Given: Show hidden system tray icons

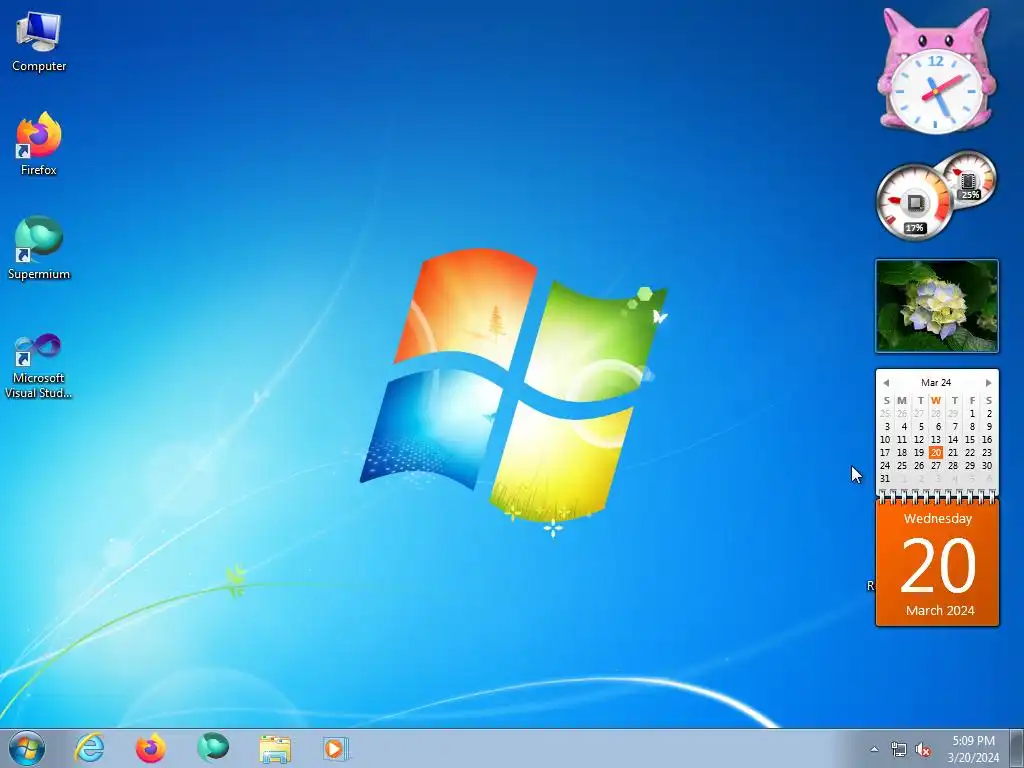Looking at the screenshot, I should click(874, 749).
